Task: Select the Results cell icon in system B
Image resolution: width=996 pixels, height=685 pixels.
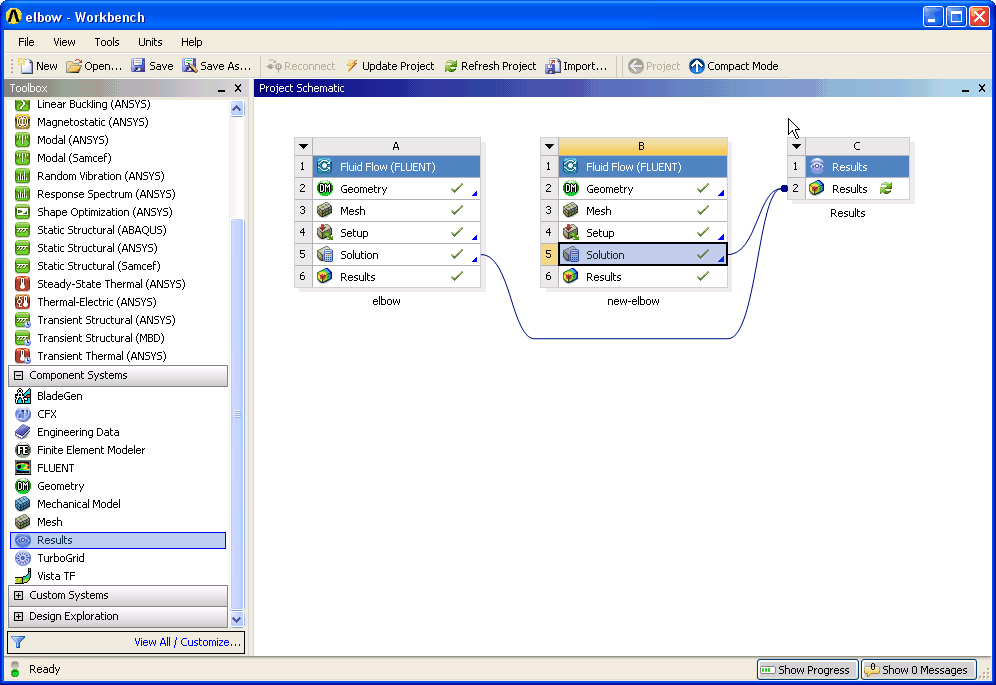Action: point(570,276)
